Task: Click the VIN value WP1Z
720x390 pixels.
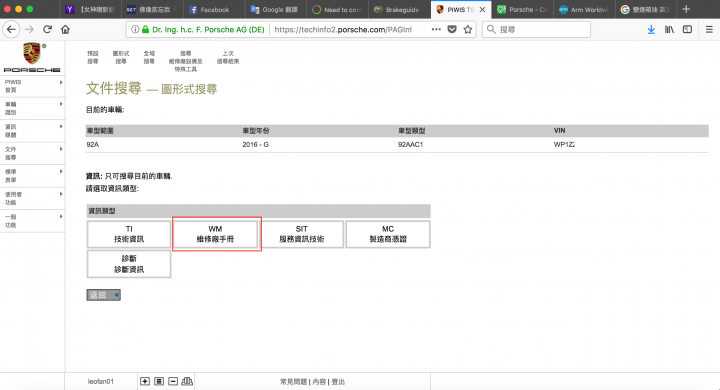Action: pyautogui.click(x=564, y=144)
